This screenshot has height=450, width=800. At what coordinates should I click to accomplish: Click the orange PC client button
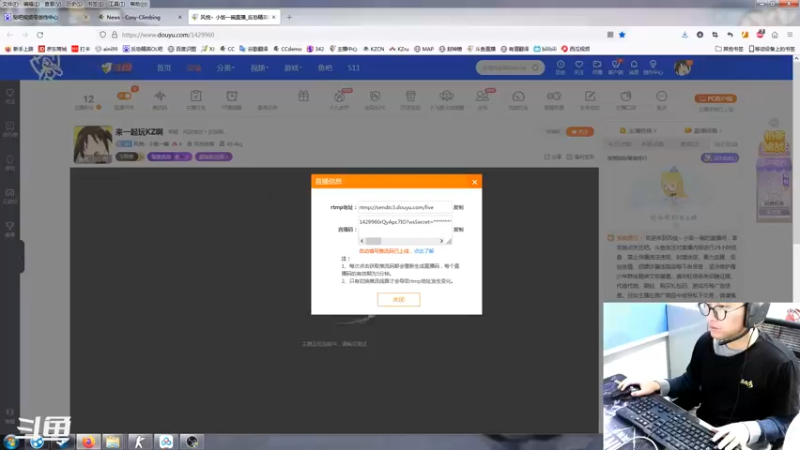pyautogui.click(x=716, y=98)
